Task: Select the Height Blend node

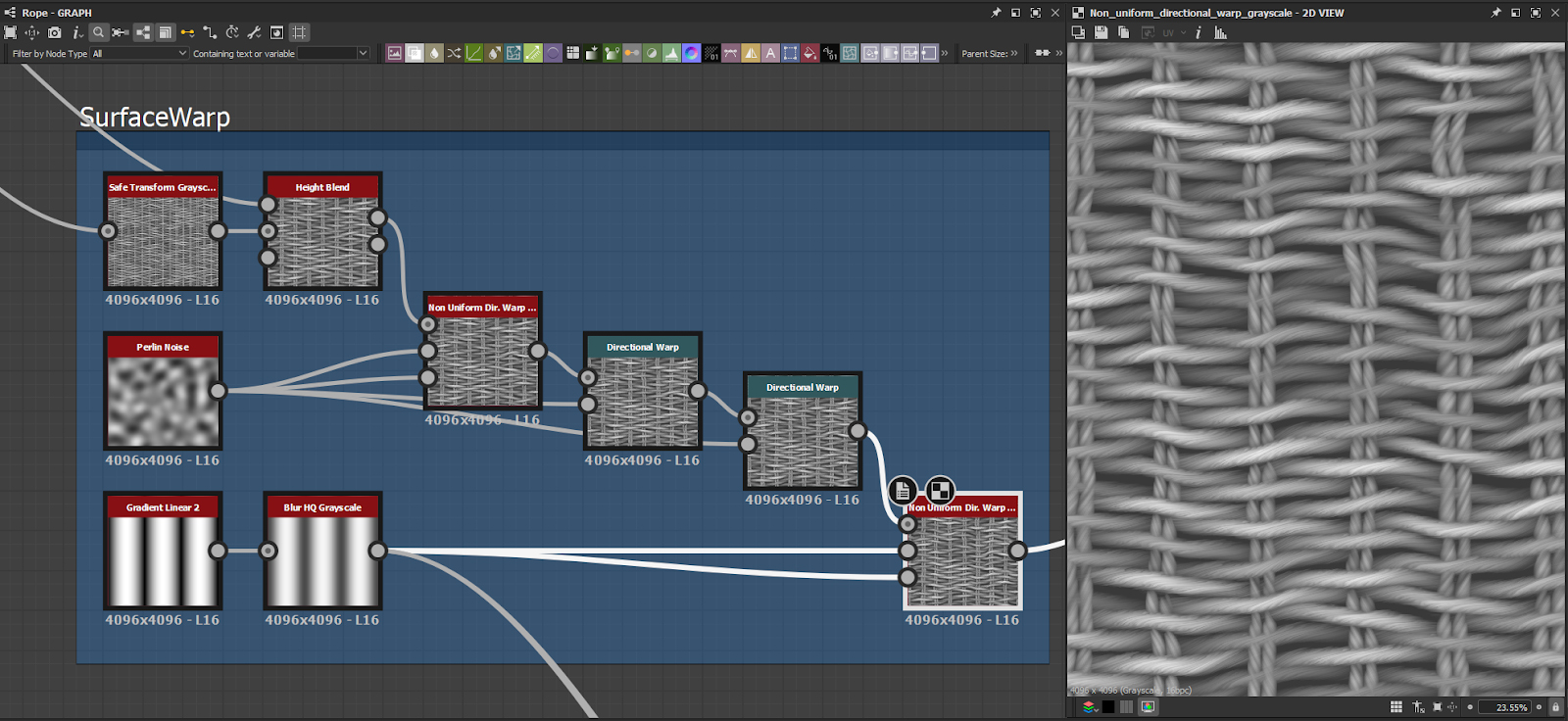Action: point(322,231)
